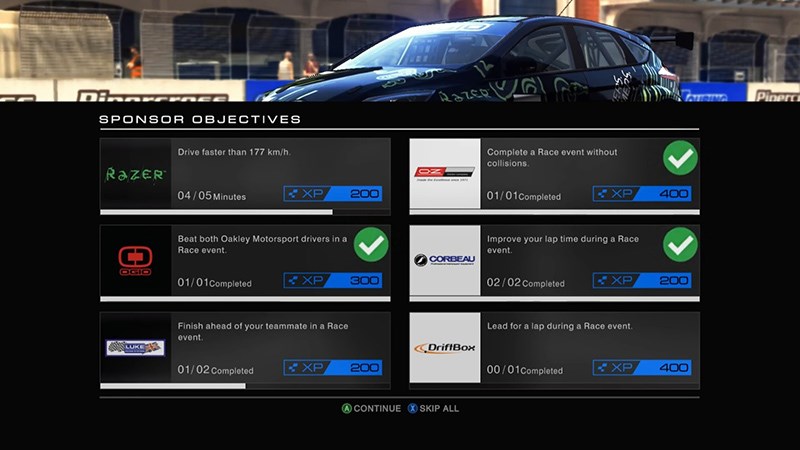
Task: Click the Ogio sponsor logo
Action: click(135, 261)
